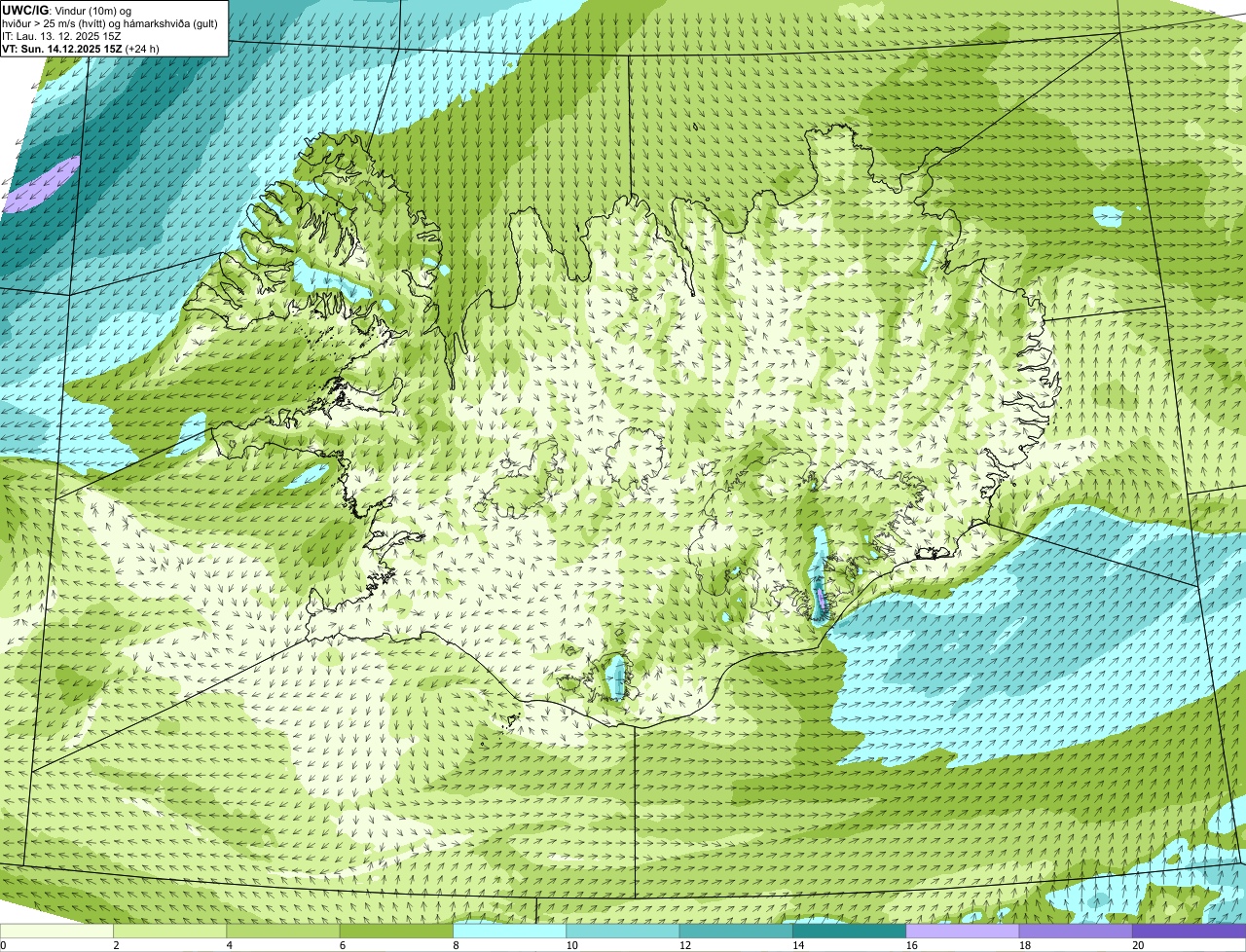Click the small cyan patch in the northeast sea
This screenshot has height=952, width=1246.
(x=1107, y=216)
